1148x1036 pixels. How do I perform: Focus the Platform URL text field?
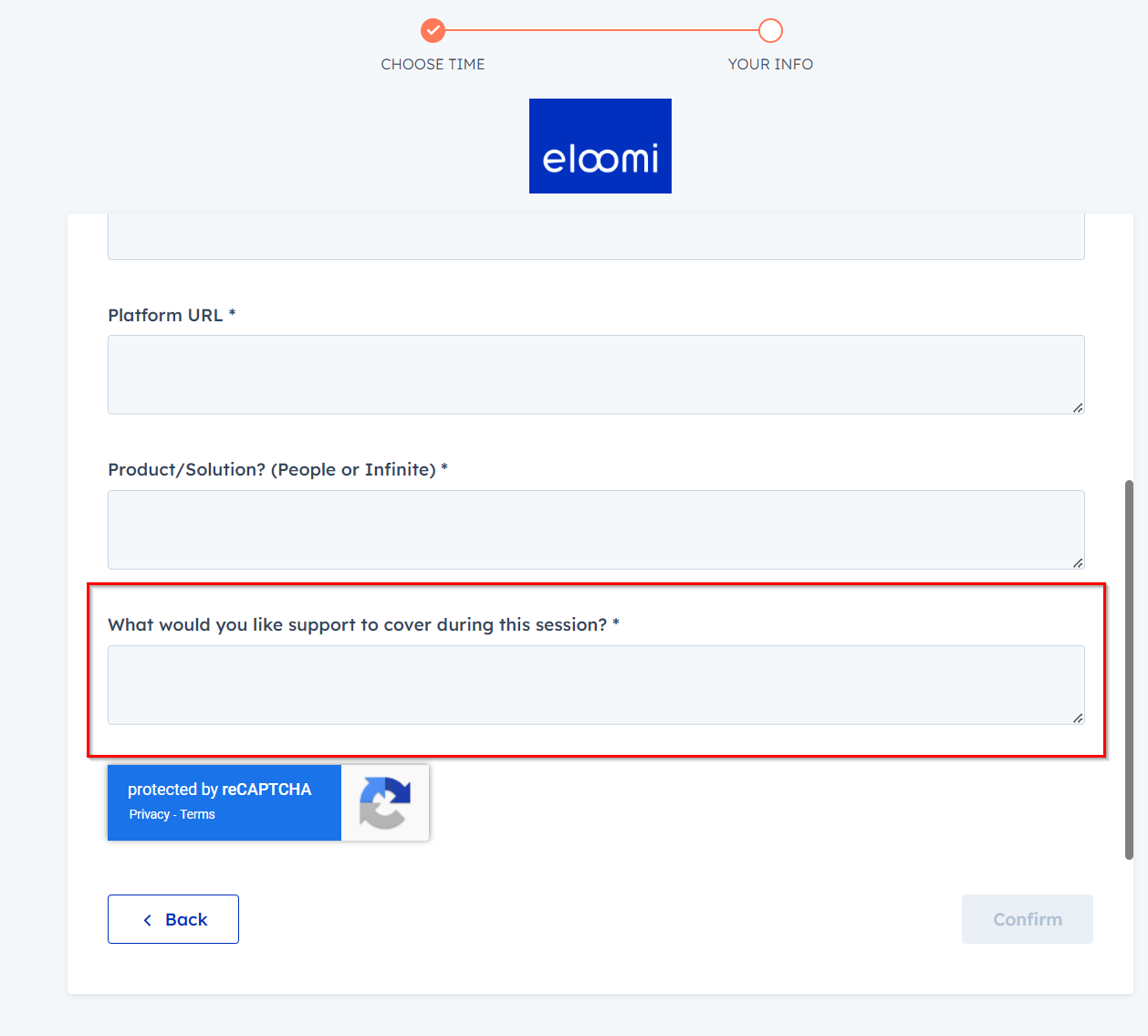[596, 374]
